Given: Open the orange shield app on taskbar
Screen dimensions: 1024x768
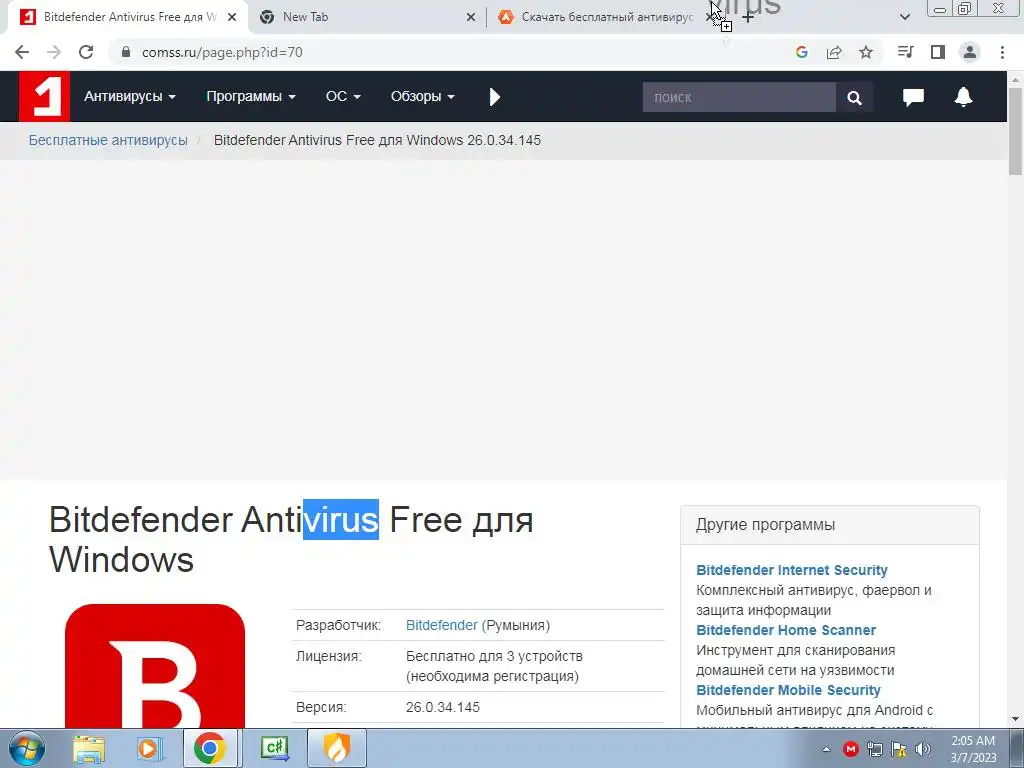Looking at the screenshot, I should coord(337,748).
